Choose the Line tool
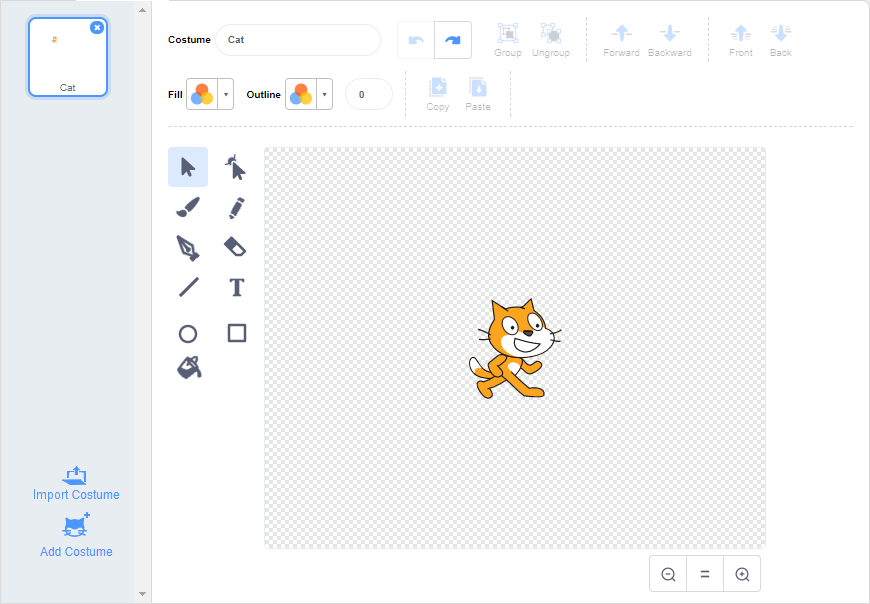 coord(188,287)
